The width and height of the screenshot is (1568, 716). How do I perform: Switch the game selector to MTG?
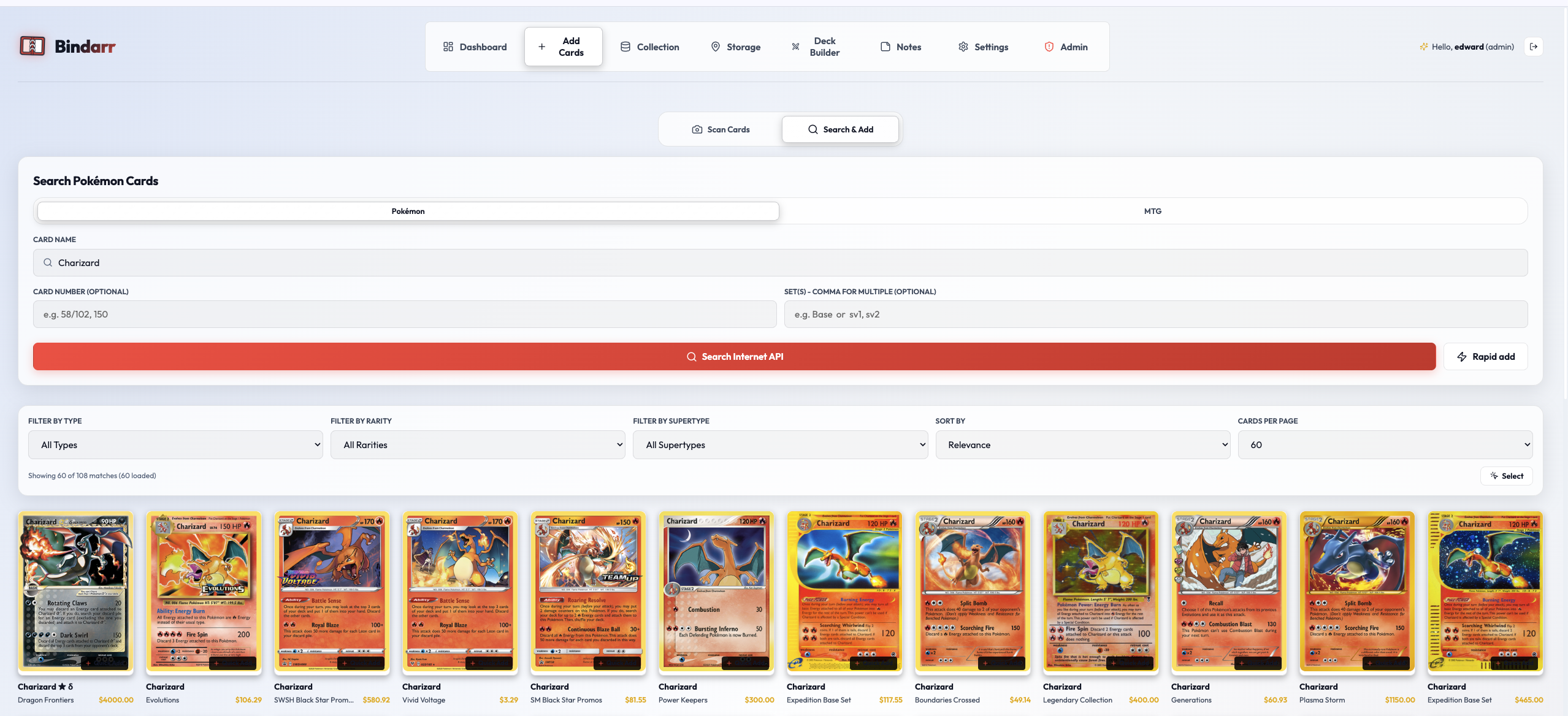[1152, 211]
